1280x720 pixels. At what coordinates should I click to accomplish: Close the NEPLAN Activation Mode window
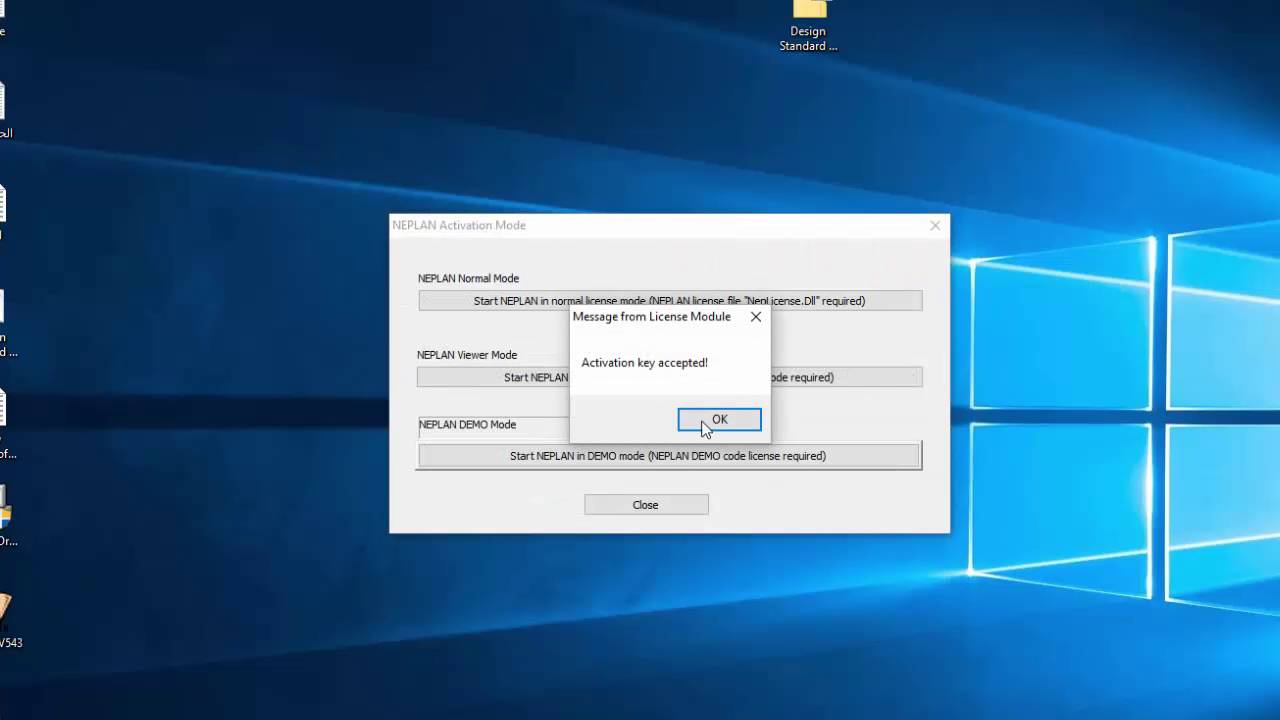tap(935, 226)
